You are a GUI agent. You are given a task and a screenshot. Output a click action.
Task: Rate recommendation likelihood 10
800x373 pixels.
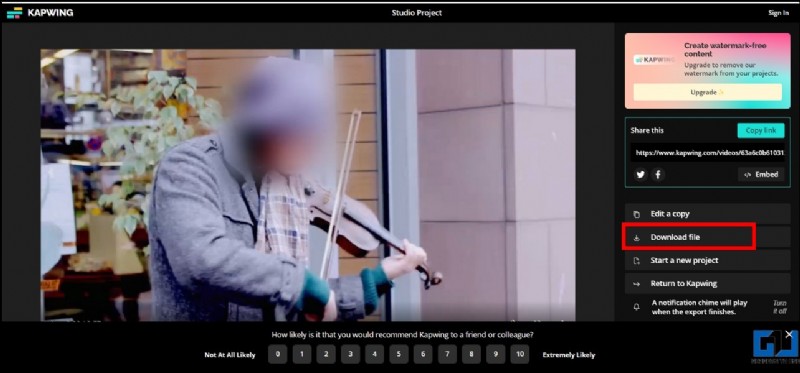tap(520, 354)
